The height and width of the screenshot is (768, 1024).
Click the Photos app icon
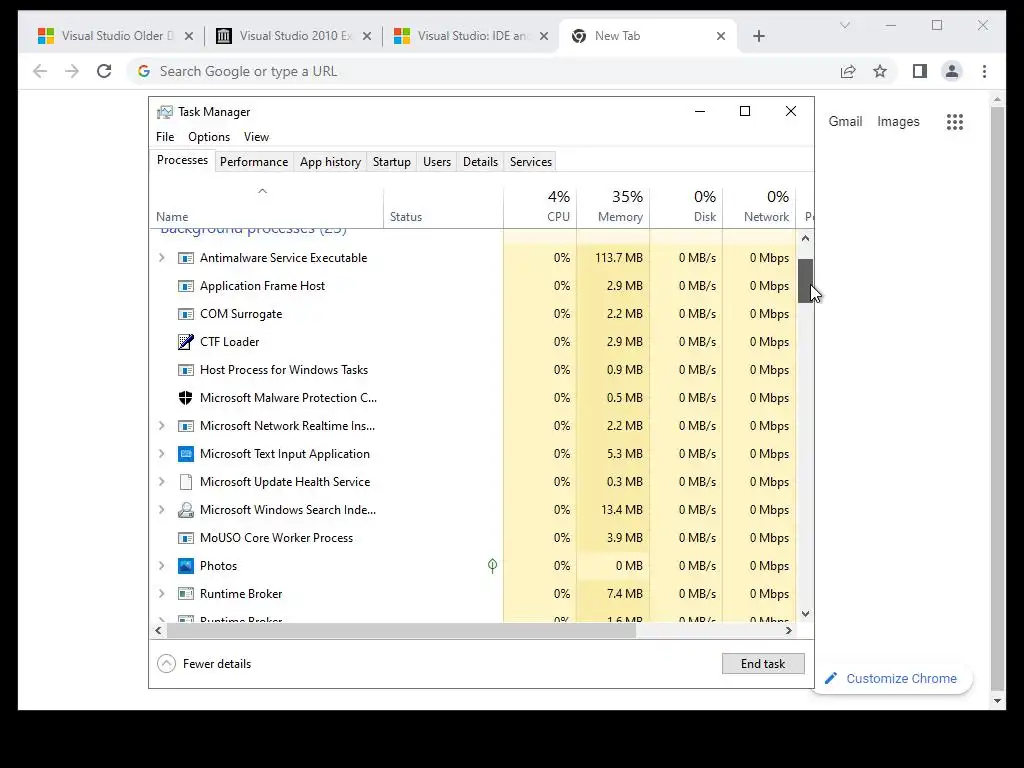185,566
